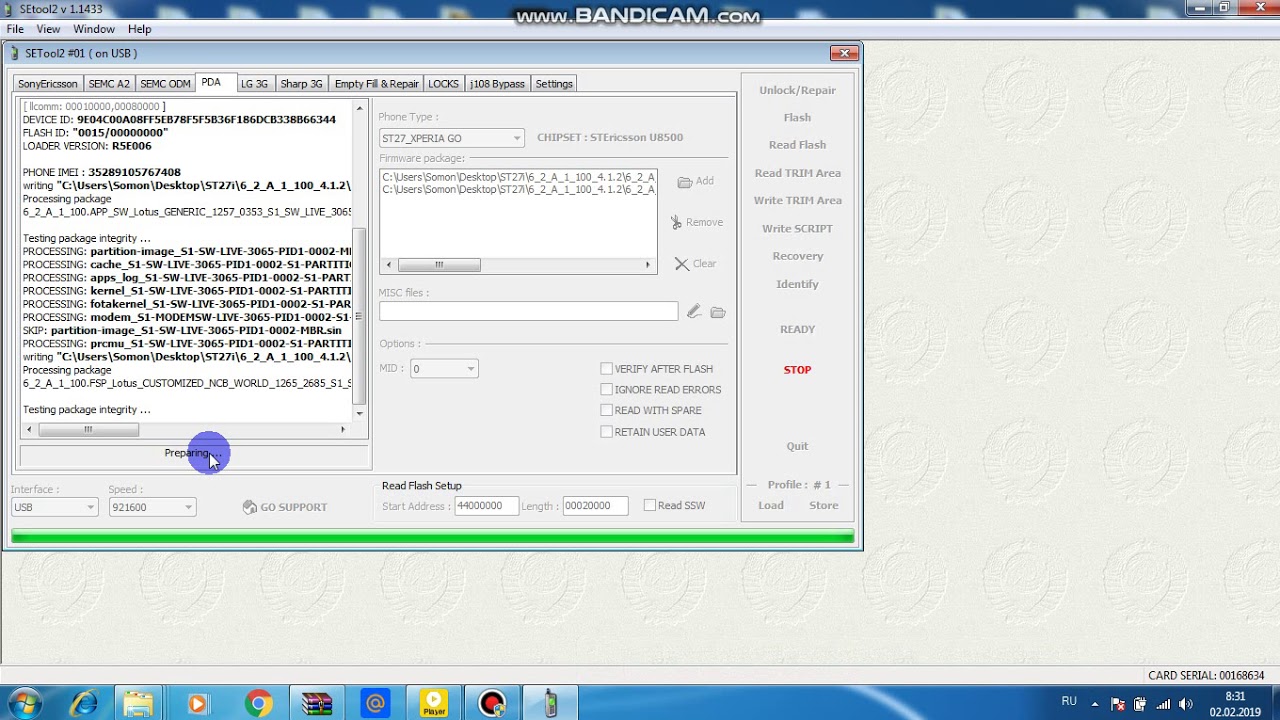
Task: Click the log panel horizontal scrollbar thumb
Action: click(88, 429)
